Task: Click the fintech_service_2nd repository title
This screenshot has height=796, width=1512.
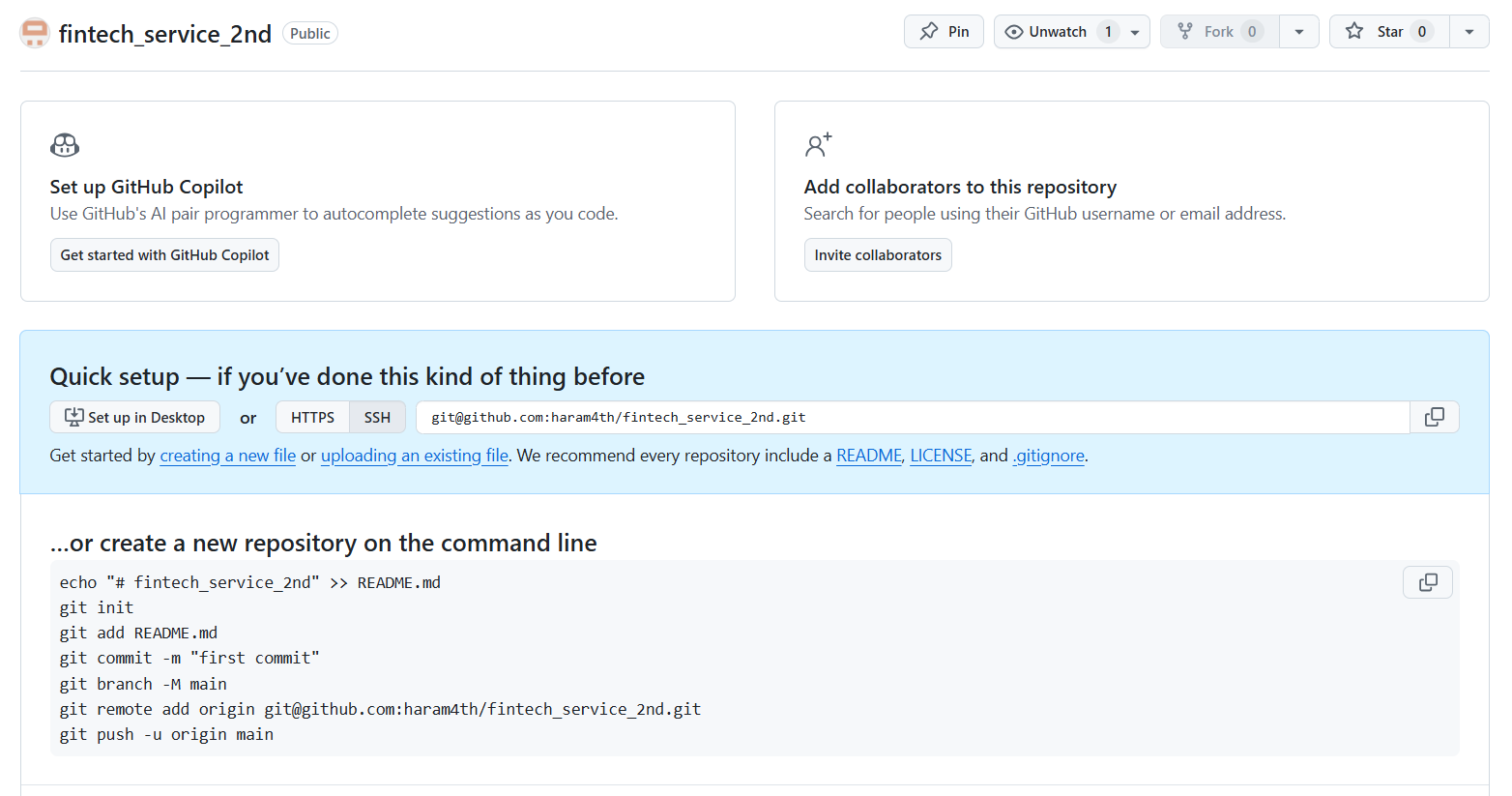Action: click(x=165, y=34)
